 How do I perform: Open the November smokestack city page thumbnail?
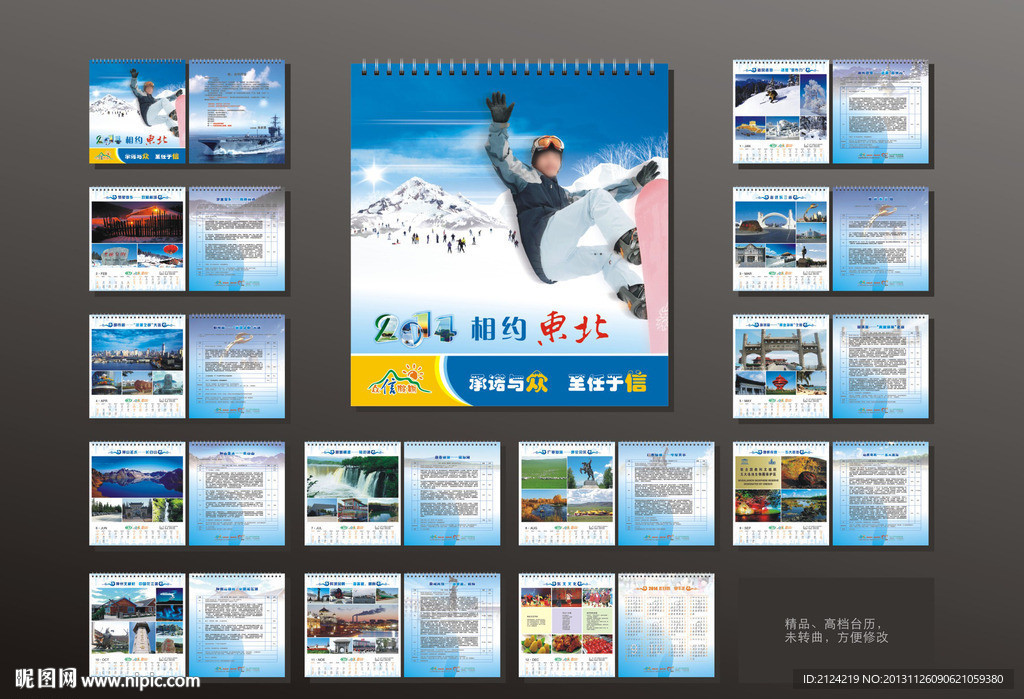coord(353,626)
